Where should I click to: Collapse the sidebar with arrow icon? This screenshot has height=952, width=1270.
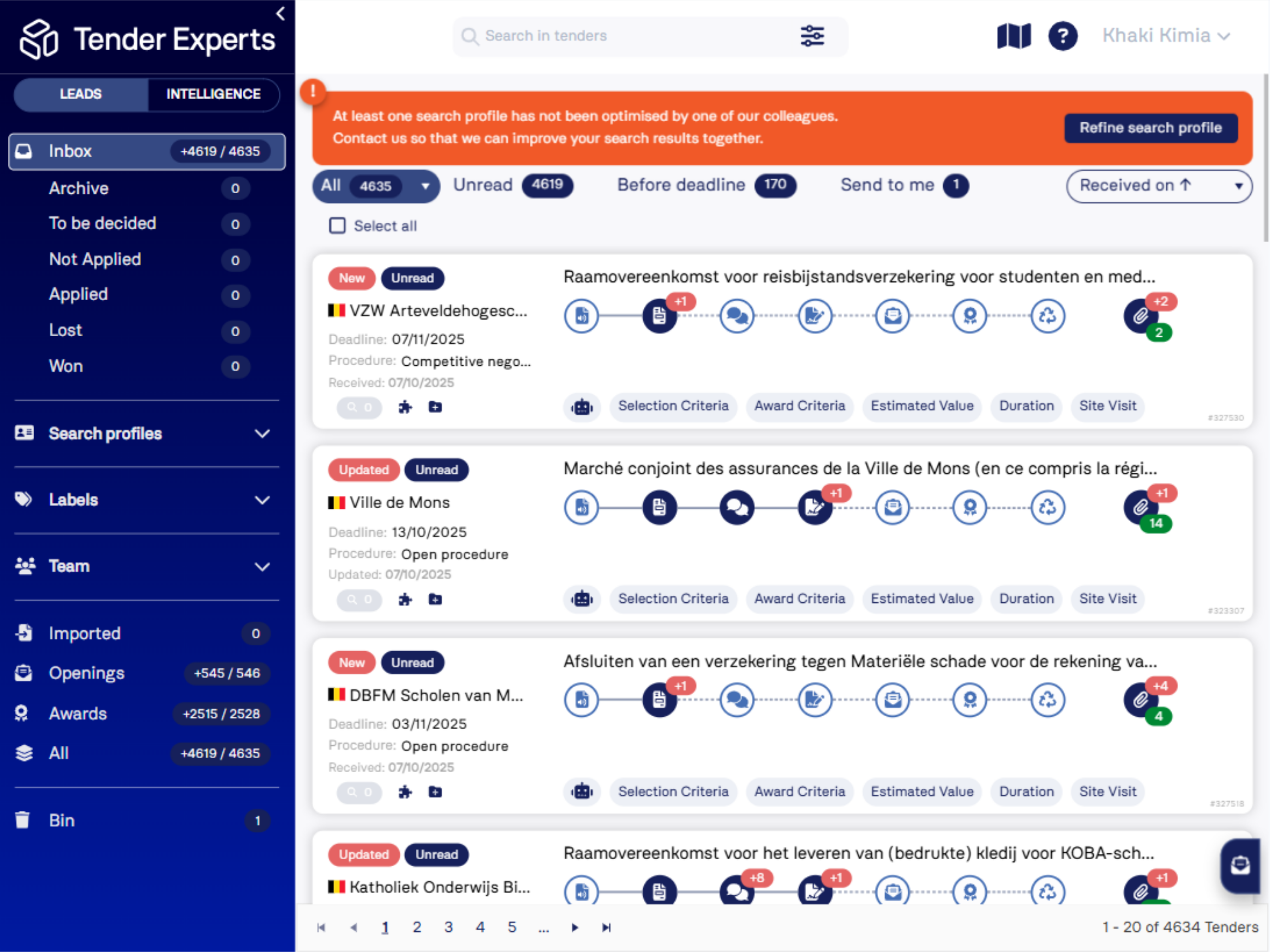281,13
